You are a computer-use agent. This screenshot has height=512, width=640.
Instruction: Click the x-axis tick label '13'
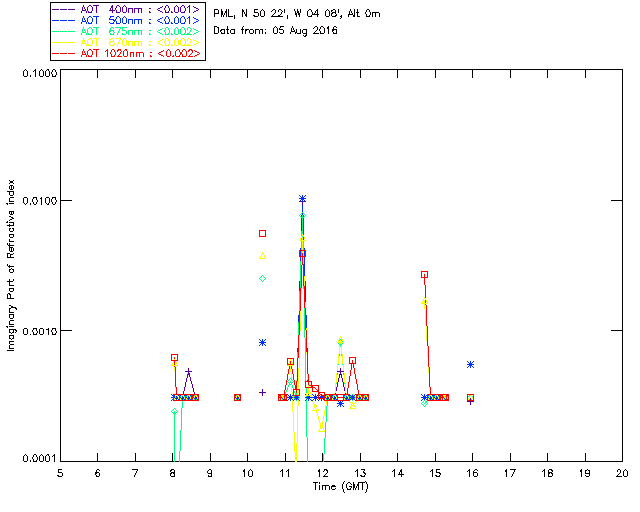tap(360, 473)
